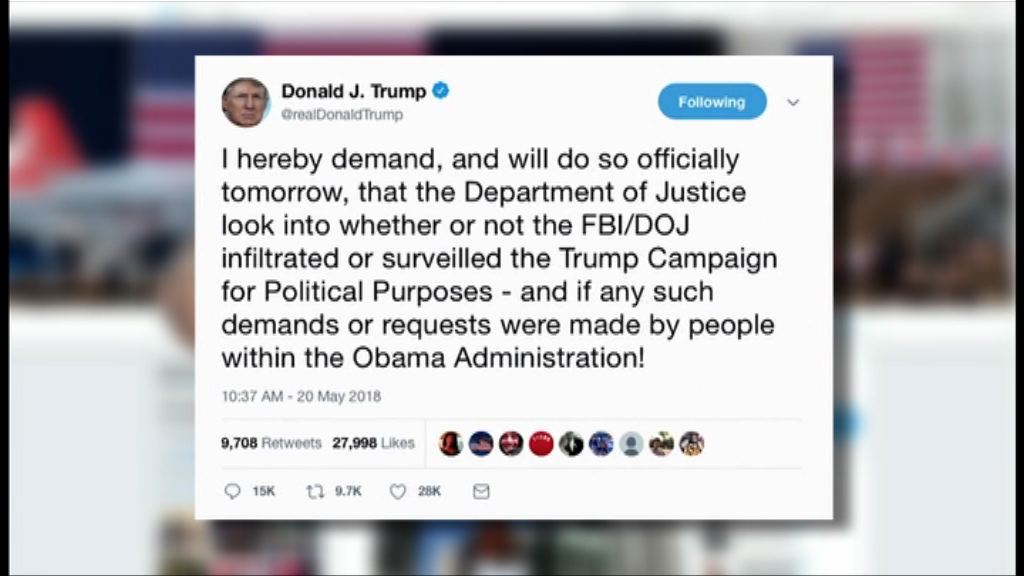The image size is (1024, 576).
Task: Click the 15K reply count
Action: pyautogui.click(x=264, y=491)
